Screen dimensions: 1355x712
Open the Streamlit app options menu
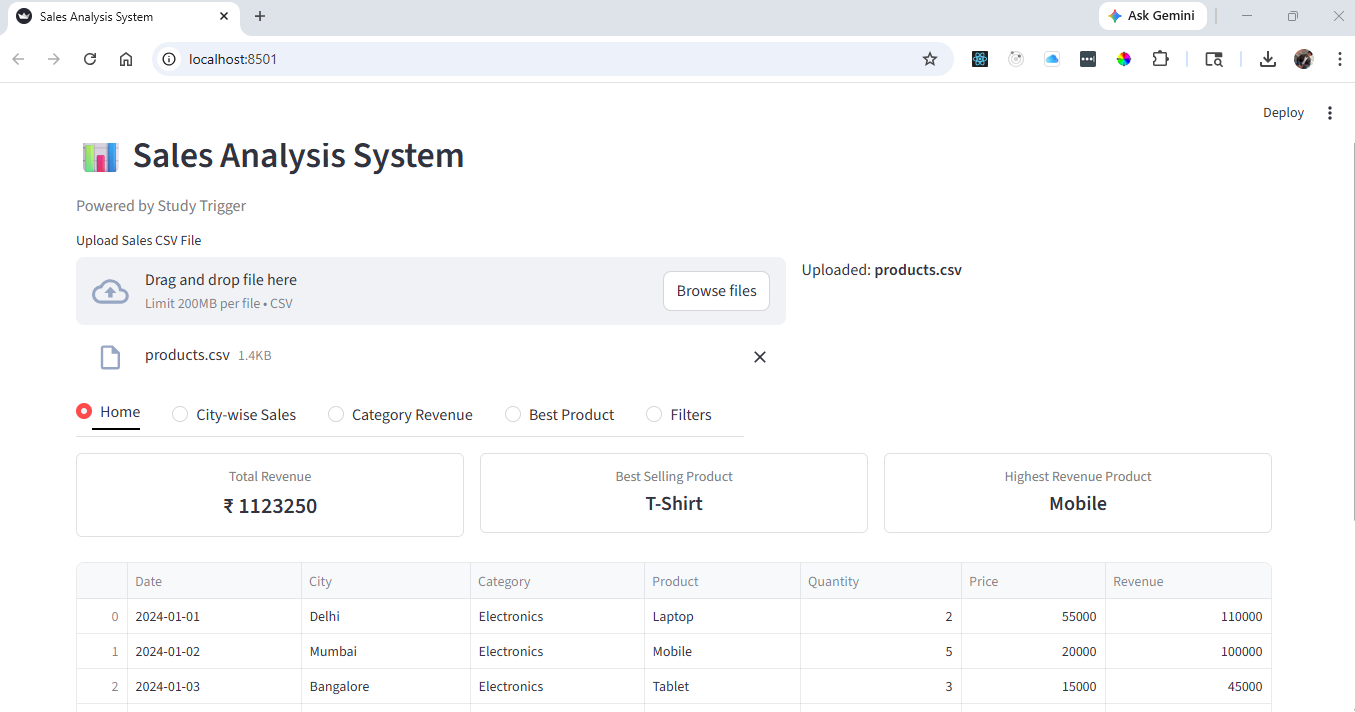1330,112
